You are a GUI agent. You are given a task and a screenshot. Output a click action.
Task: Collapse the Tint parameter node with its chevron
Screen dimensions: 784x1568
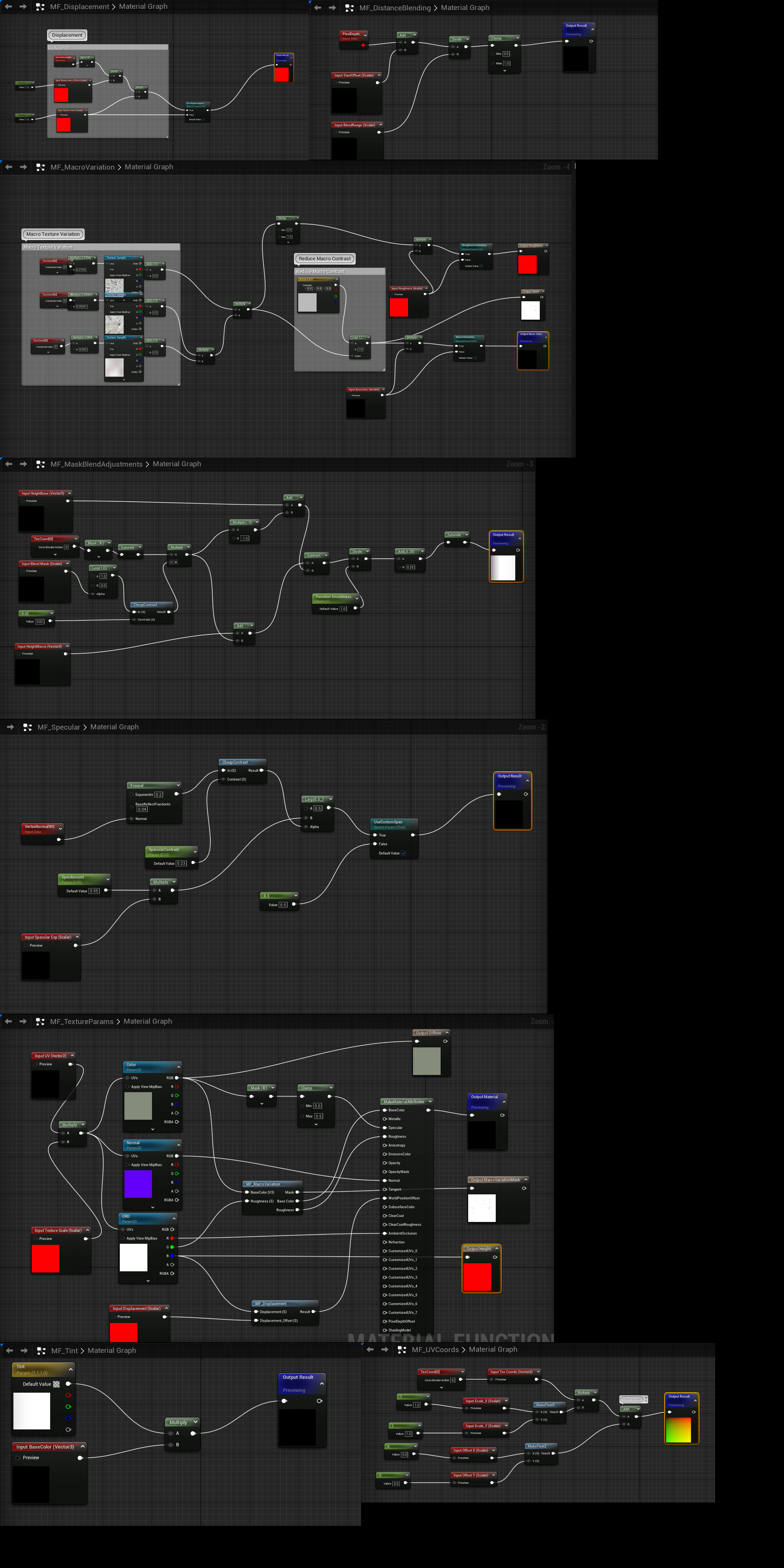pyautogui.click(x=70, y=1370)
